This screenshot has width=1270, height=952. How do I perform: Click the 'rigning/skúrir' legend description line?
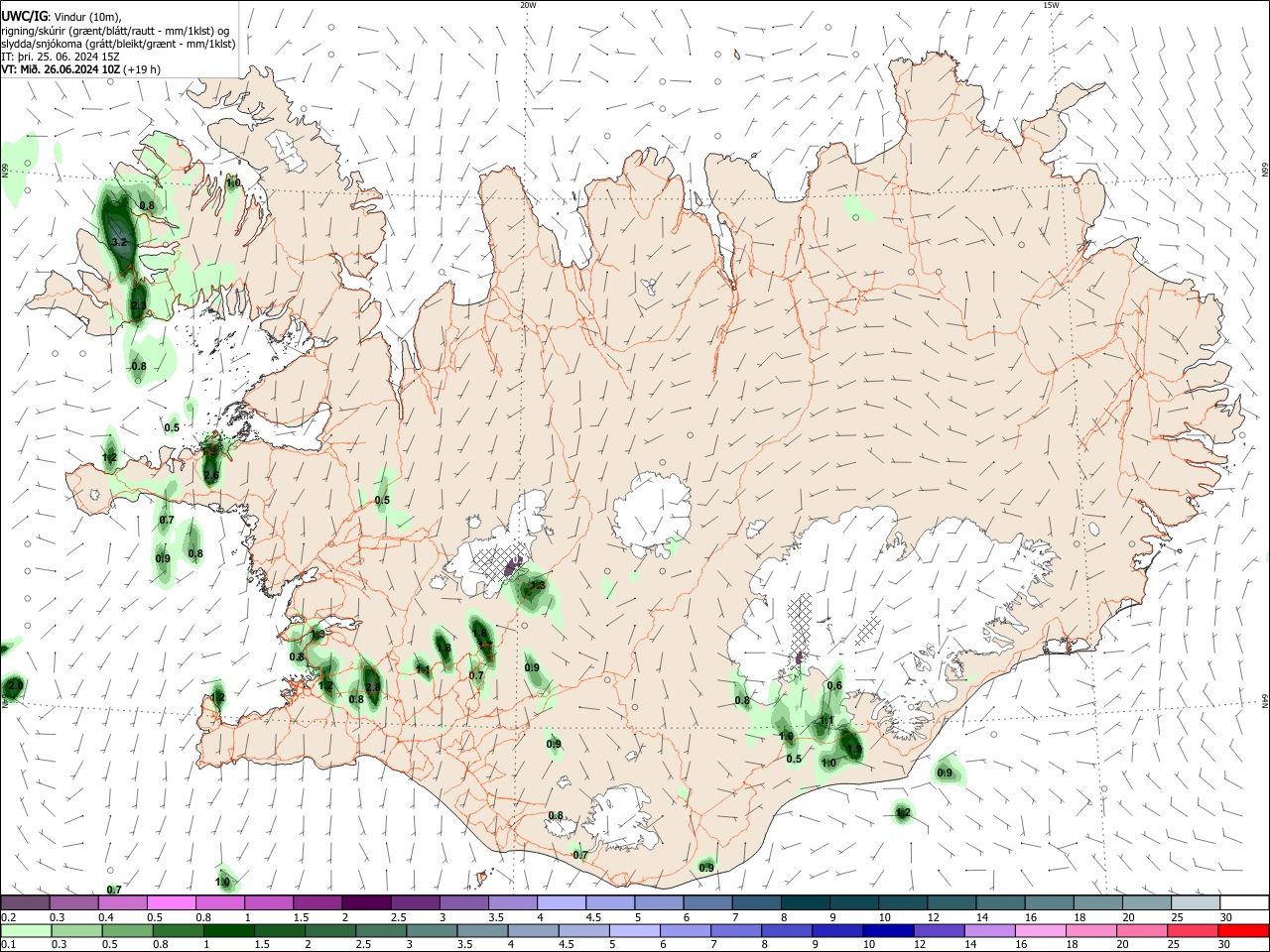(115, 31)
